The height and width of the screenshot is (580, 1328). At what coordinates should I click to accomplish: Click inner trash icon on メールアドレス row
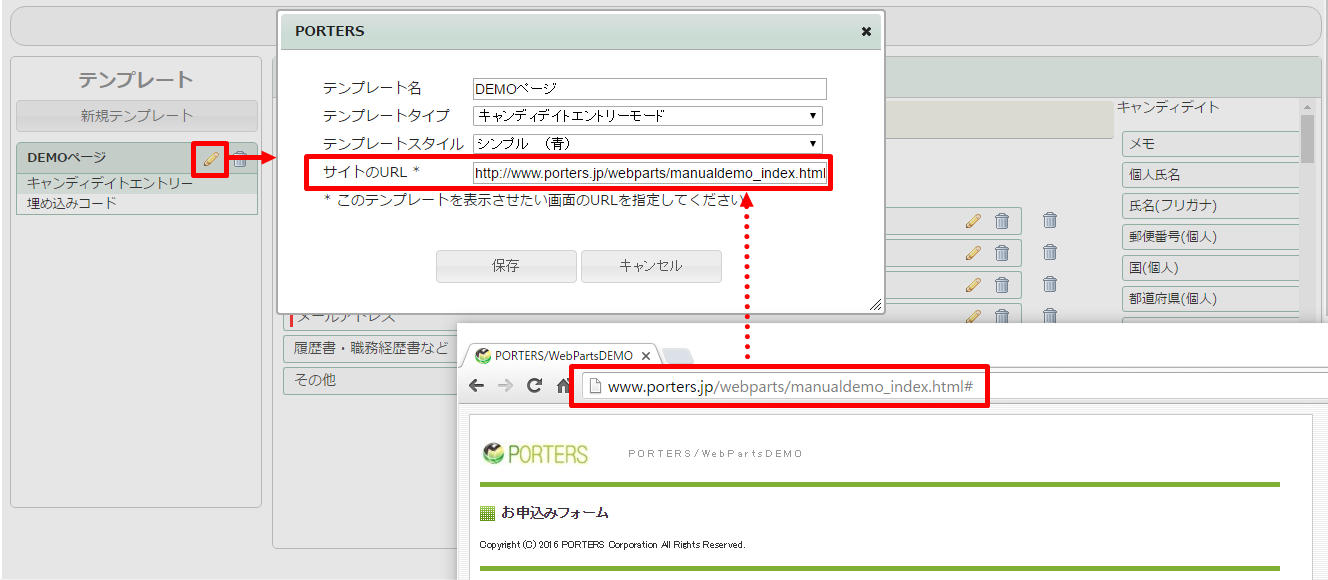coord(1002,317)
